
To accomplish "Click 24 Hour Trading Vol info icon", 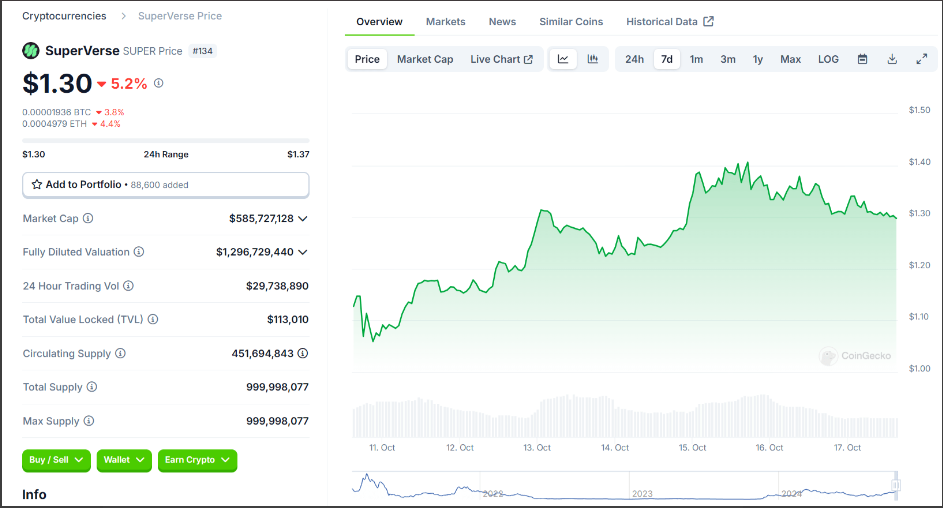I will click(x=128, y=286).
